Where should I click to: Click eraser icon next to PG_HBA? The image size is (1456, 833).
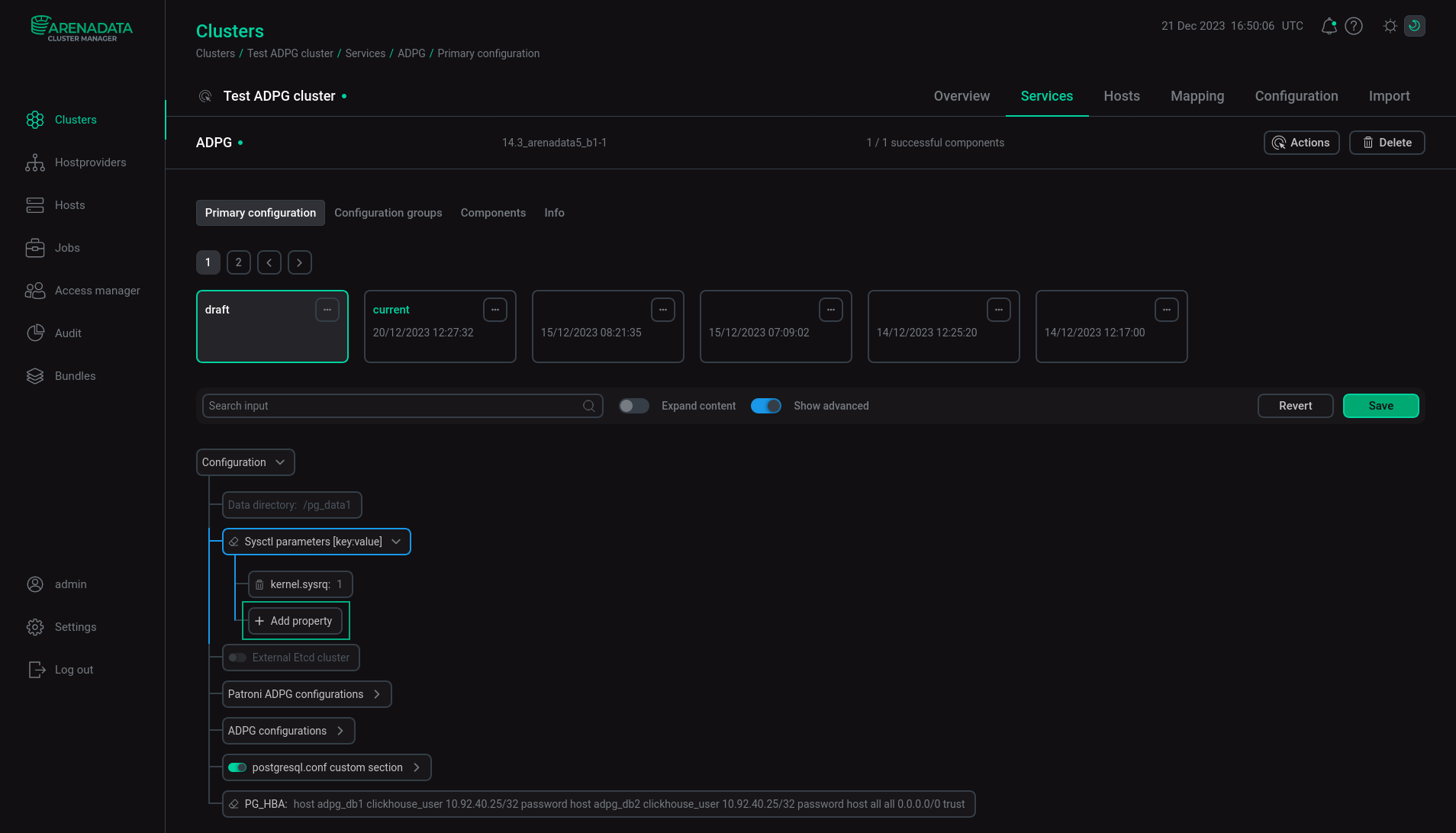click(x=234, y=804)
